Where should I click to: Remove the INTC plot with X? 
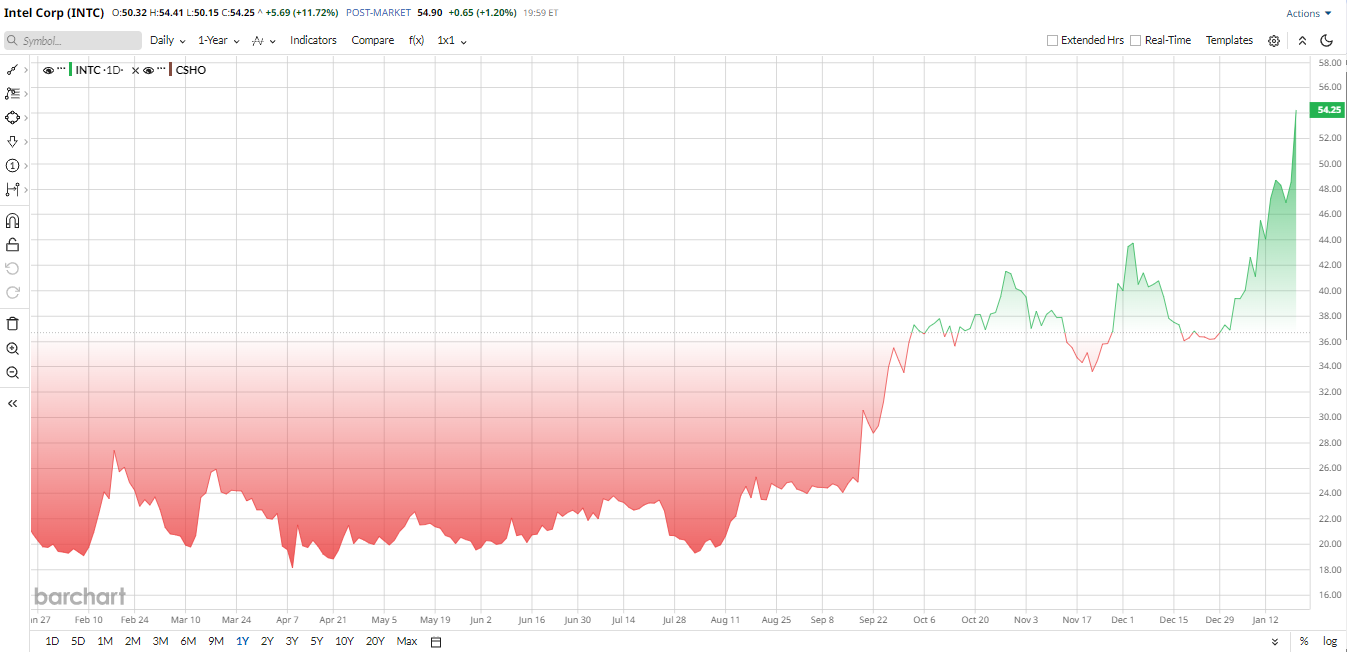pyautogui.click(x=136, y=70)
